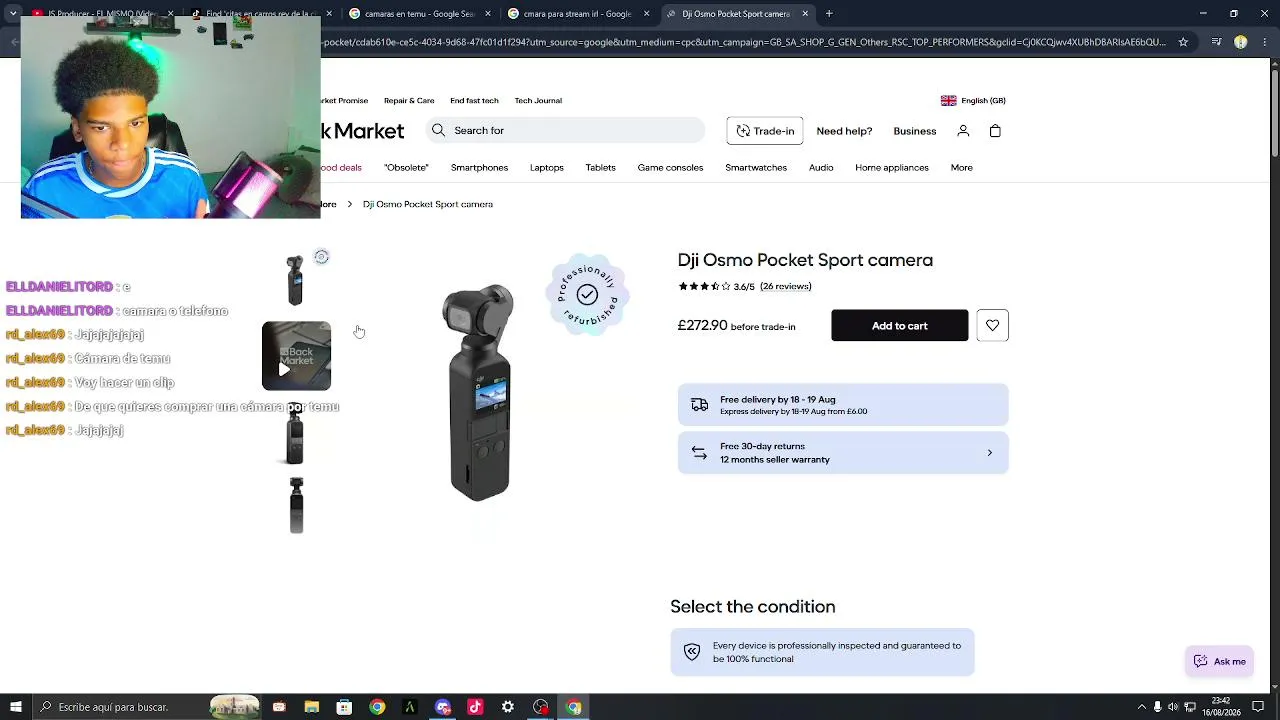Click the product title 'Dji Osmo Pocket Sport camera'

(x=805, y=260)
